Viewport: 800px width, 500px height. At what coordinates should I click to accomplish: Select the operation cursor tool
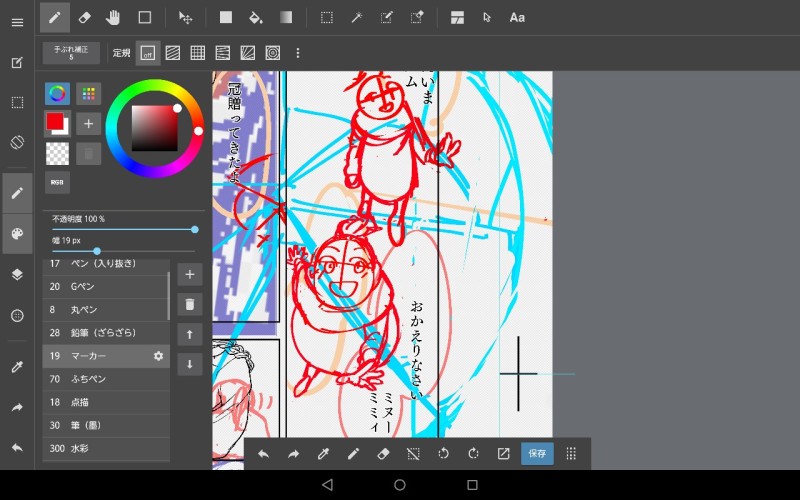tap(487, 18)
